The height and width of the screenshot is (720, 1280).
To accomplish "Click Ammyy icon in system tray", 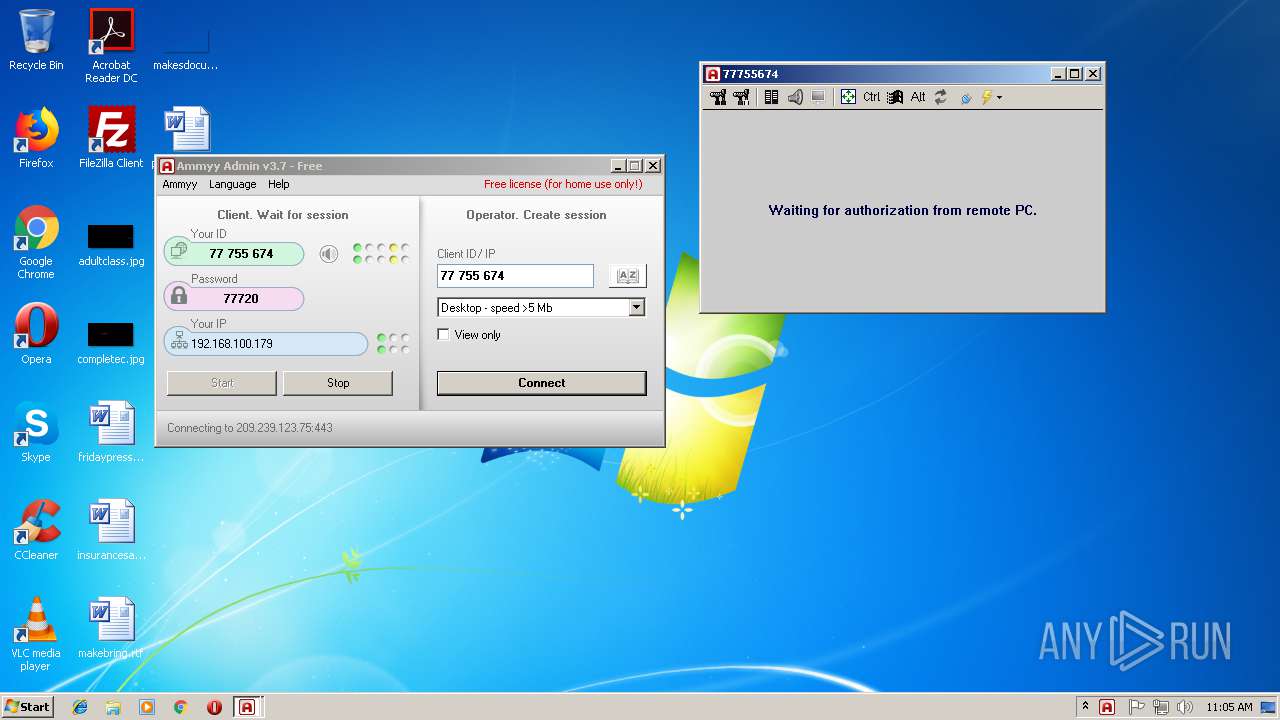I will tap(1107, 707).
